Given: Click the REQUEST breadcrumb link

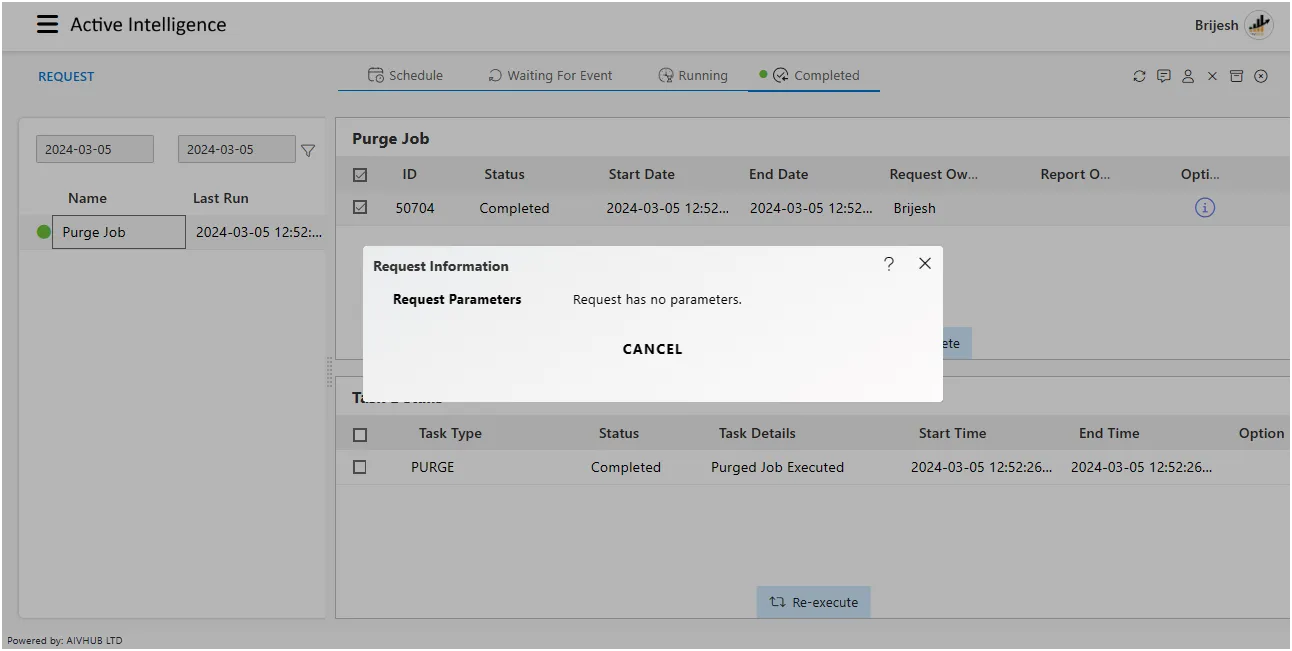Looking at the screenshot, I should (x=66, y=76).
